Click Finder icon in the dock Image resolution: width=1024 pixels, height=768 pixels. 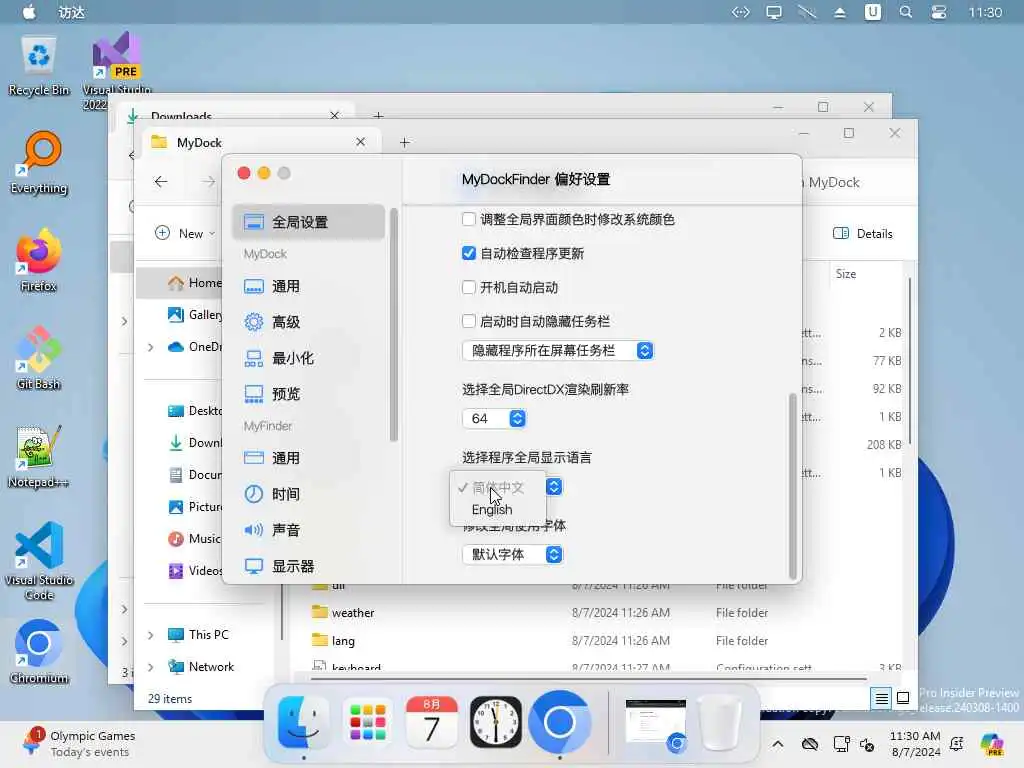point(303,722)
